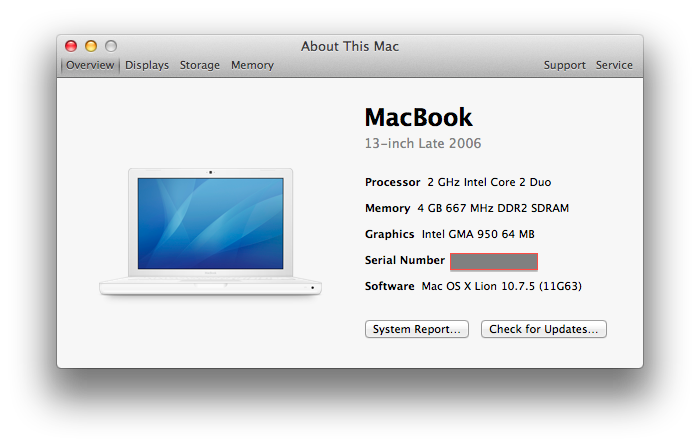
Task: Click 'Intel GMA 950 64 MB' value
Action: click(x=478, y=234)
